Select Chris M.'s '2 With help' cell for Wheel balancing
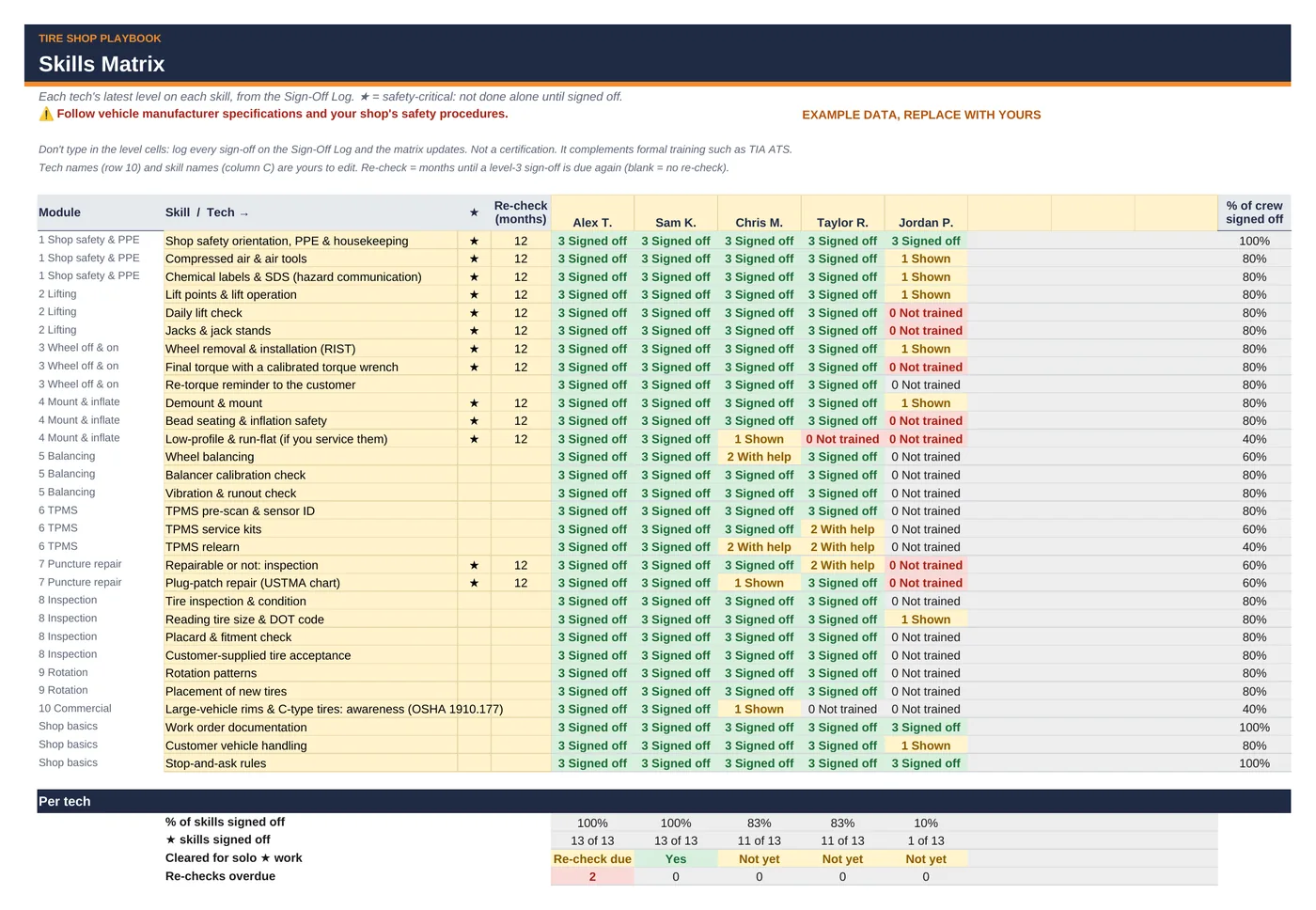 (759, 457)
